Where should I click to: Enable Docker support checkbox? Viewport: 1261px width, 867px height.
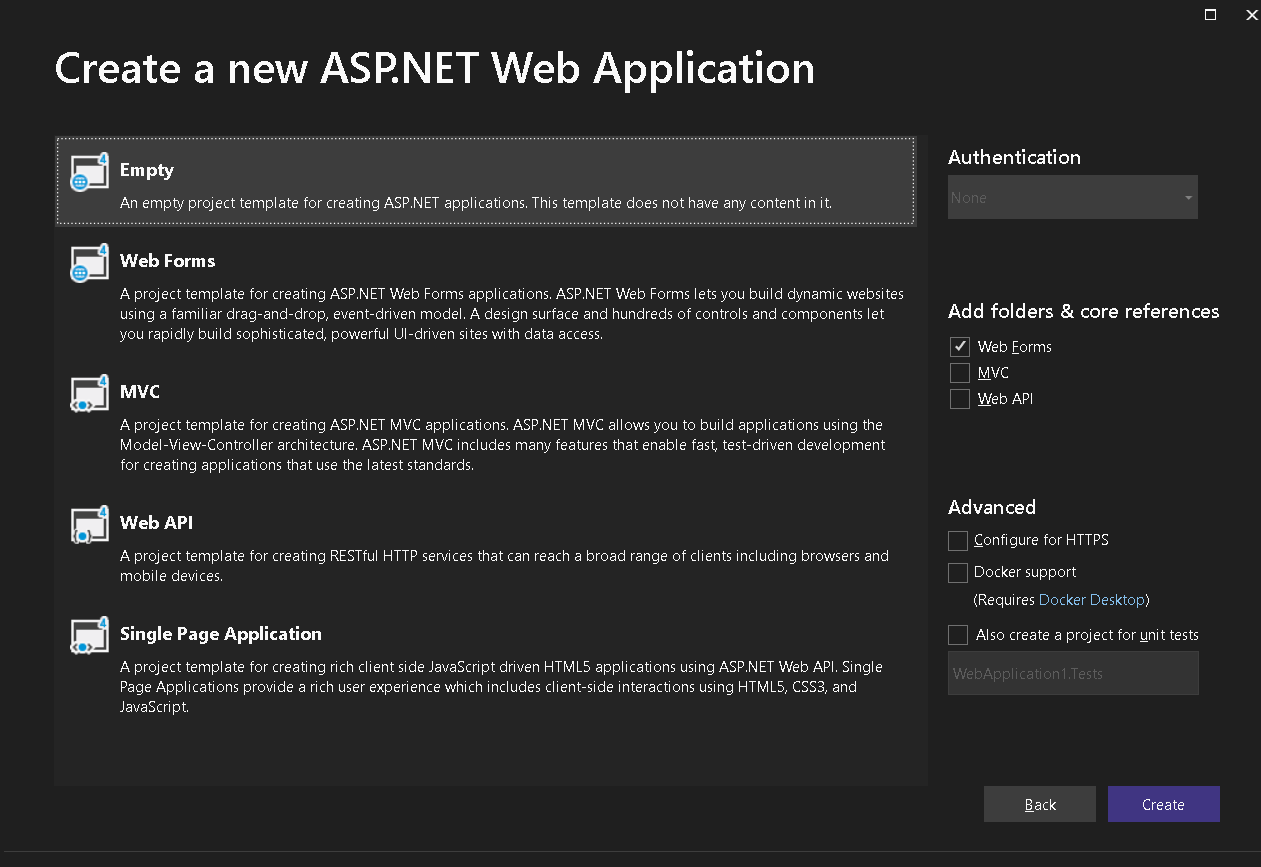[x=958, y=573]
